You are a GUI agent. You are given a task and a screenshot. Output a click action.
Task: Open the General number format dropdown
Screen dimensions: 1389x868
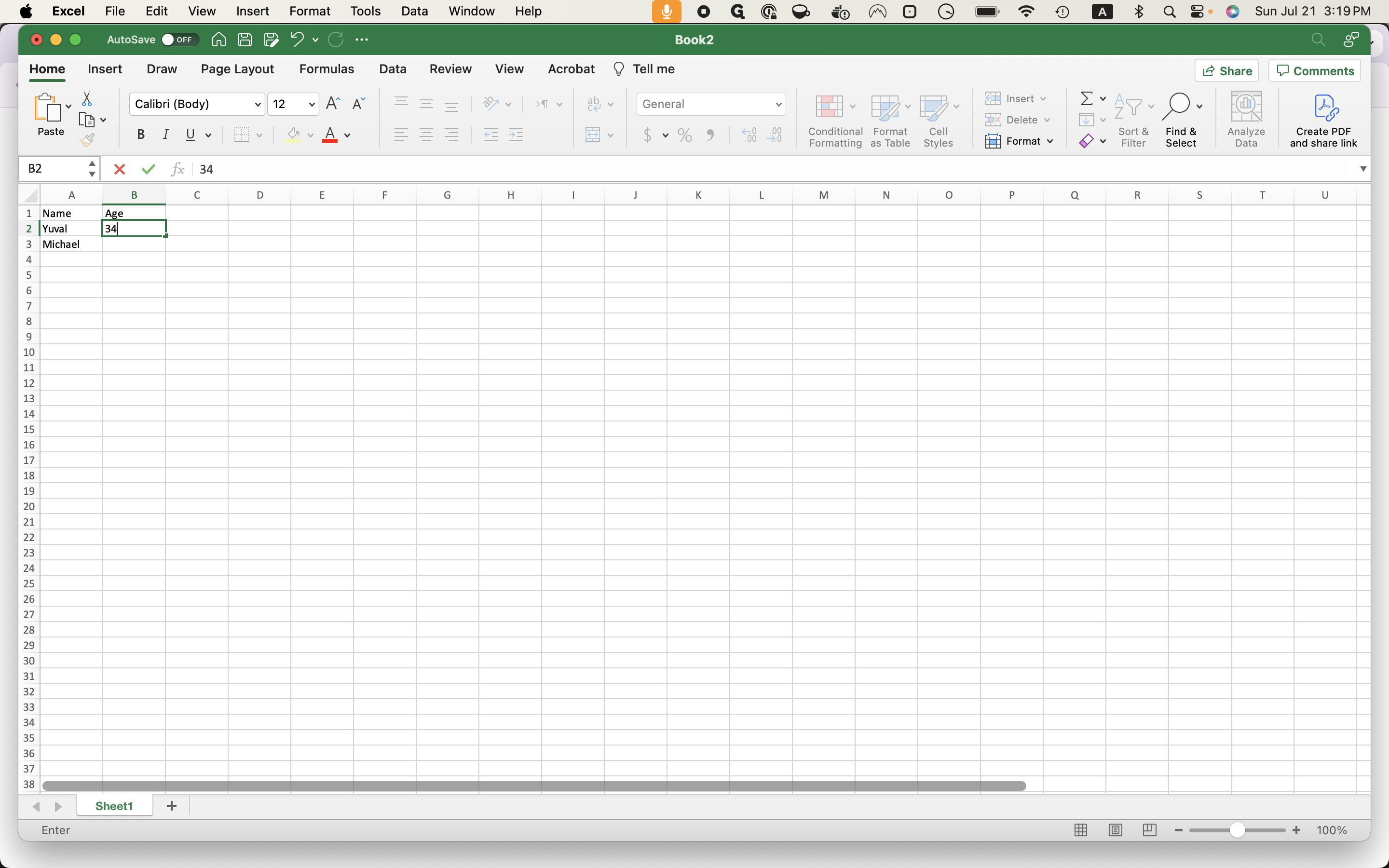[778, 105]
